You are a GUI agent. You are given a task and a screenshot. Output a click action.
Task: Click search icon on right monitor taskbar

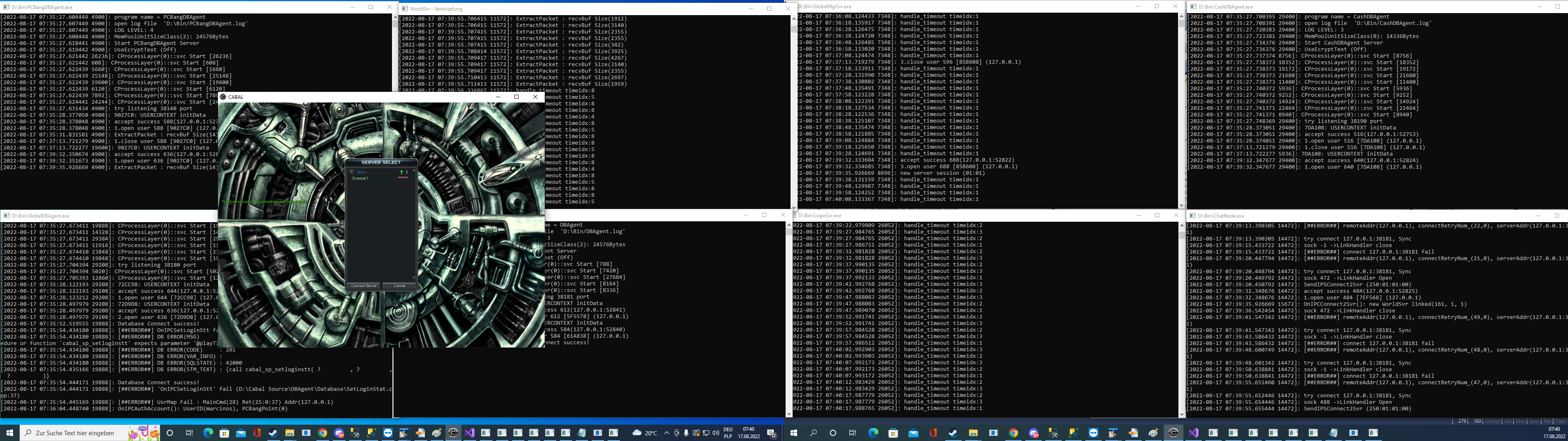[813, 433]
